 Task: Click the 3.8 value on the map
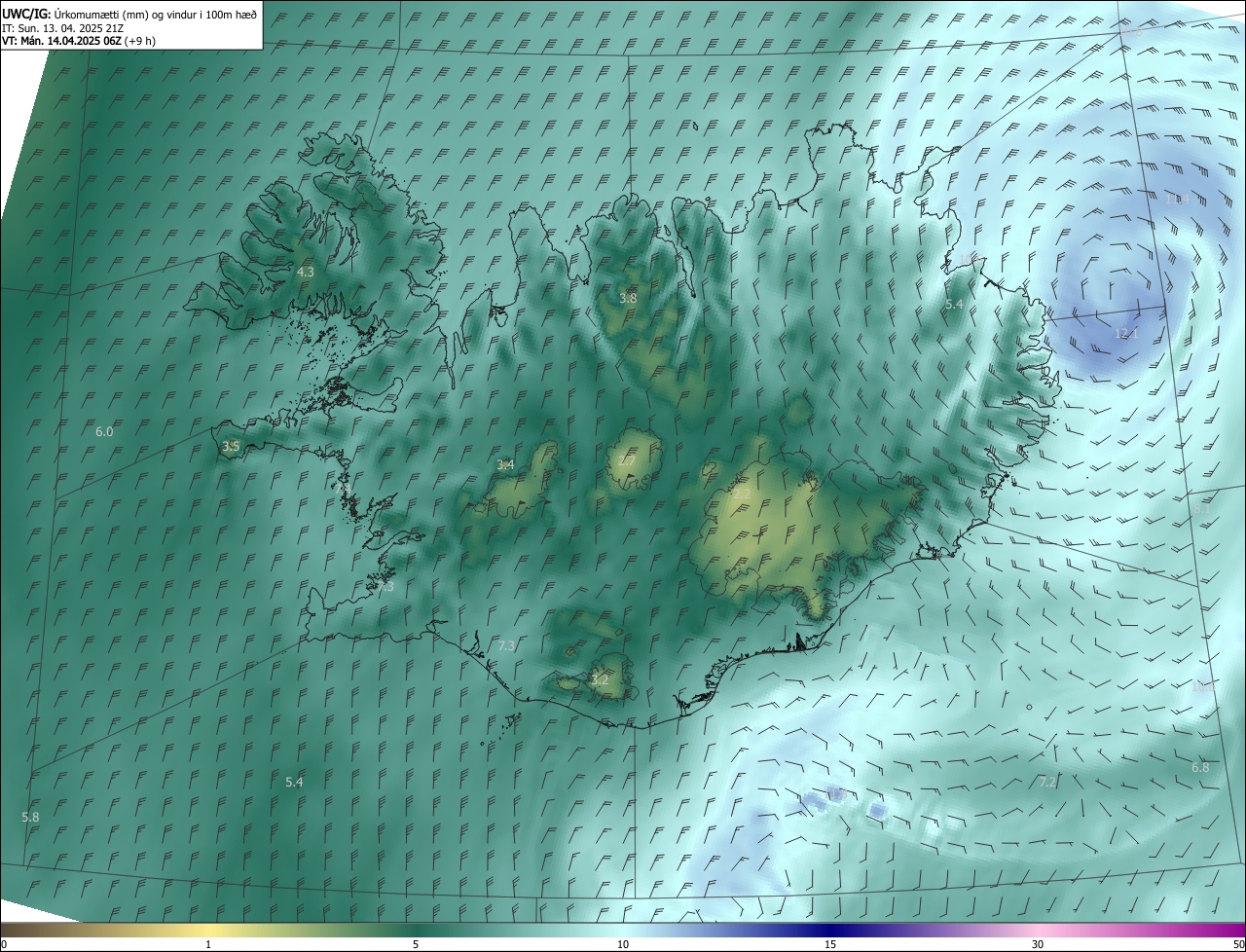[629, 299]
